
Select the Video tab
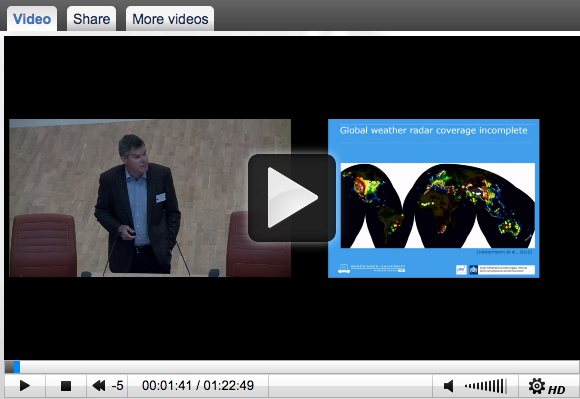tap(32, 19)
